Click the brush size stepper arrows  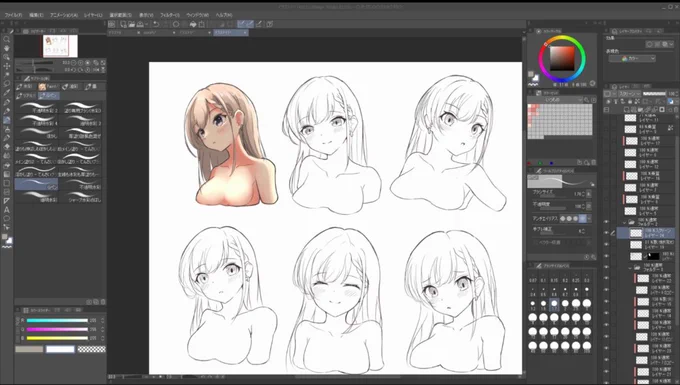click(x=583, y=194)
